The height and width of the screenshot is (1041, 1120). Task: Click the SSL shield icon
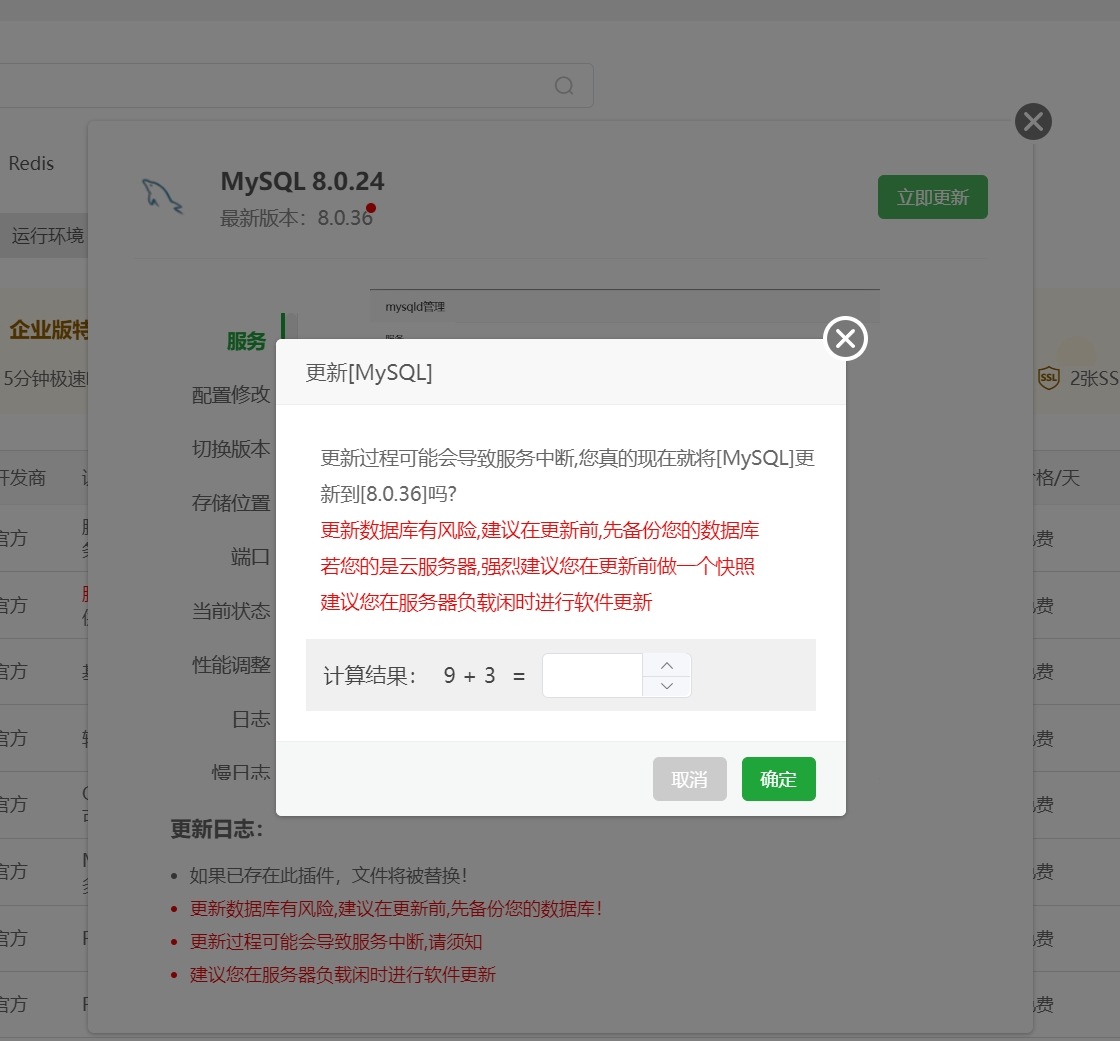pos(1049,378)
